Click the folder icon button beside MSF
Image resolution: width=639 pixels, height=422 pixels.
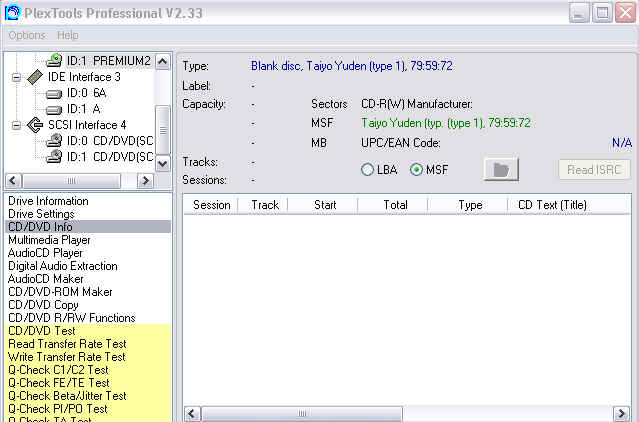pos(501,169)
